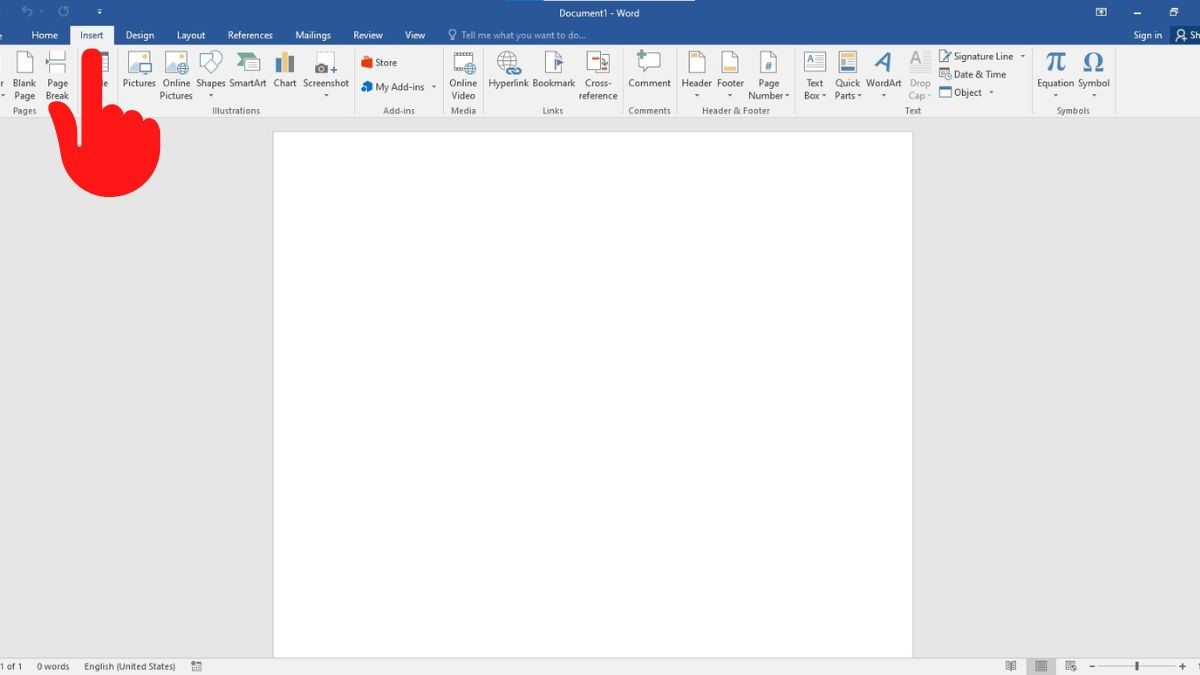Open the References tab
The image size is (1200, 675).
coord(250,35)
